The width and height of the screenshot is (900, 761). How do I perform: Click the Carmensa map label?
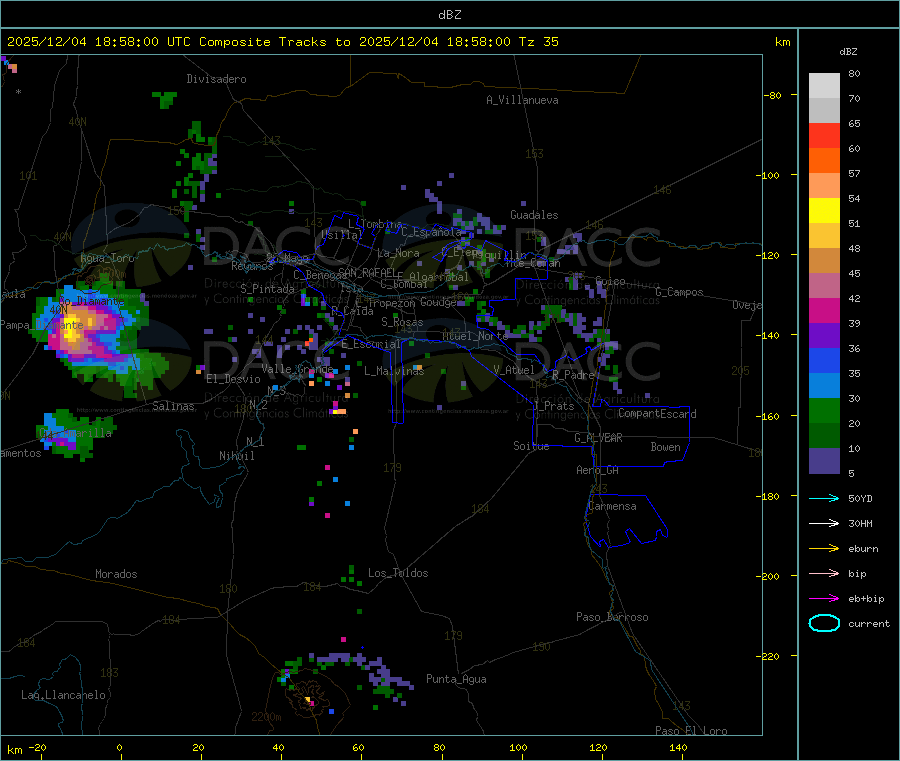[x=612, y=506]
